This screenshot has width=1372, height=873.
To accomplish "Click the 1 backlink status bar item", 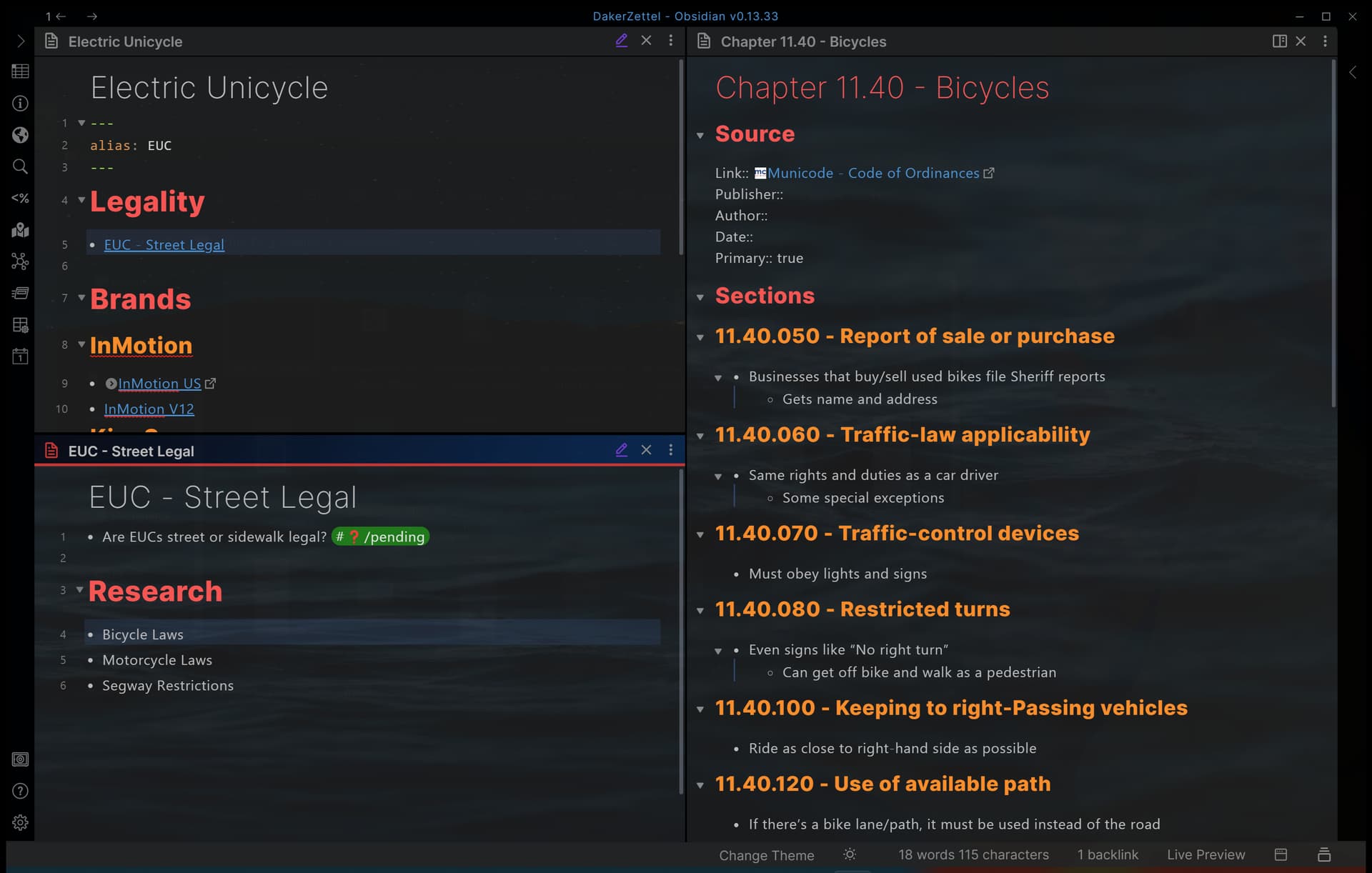I will coord(1108,855).
